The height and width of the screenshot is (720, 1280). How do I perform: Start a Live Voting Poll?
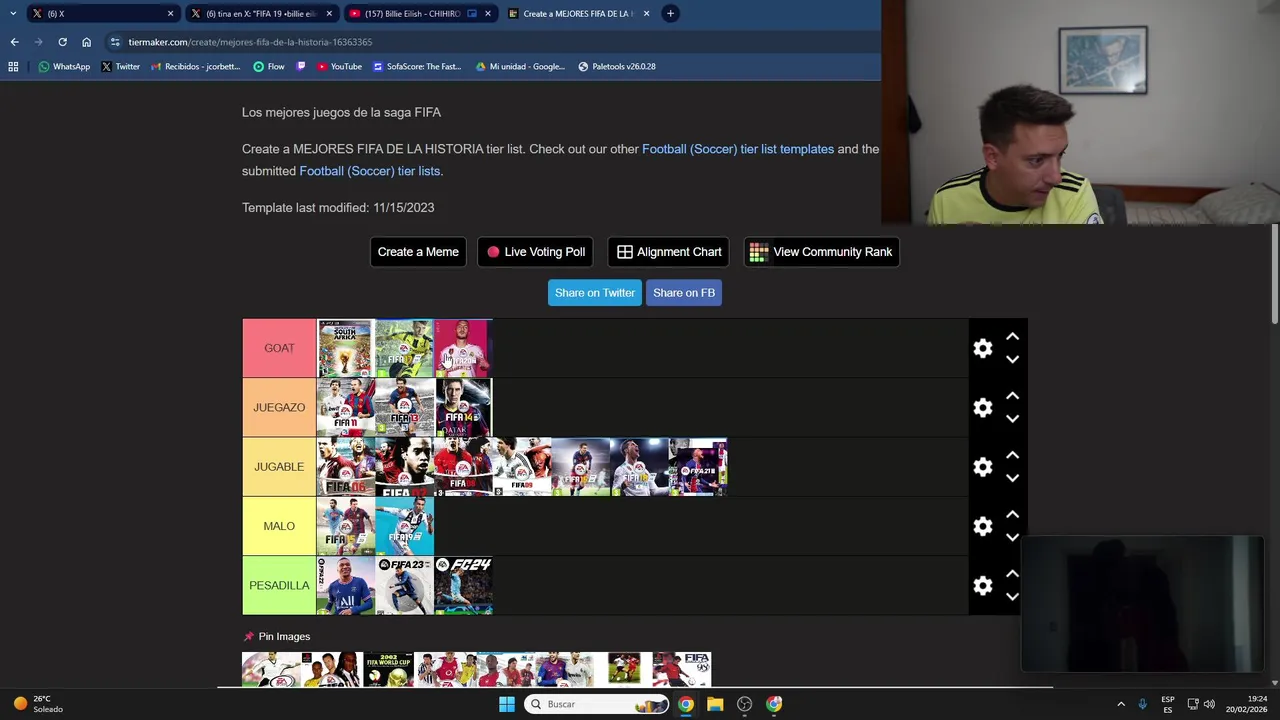coord(535,252)
